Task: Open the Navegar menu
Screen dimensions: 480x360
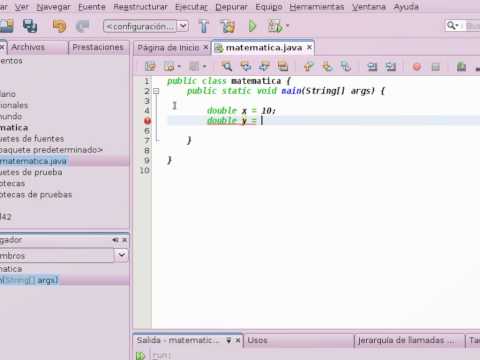Action: click(x=53, y=7)
